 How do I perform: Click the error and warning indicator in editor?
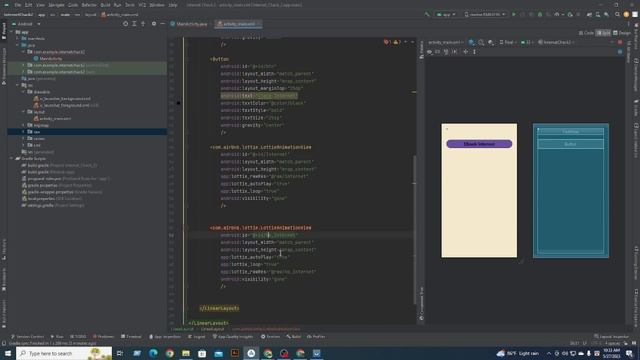pyautogui.click(x=393, y=42)
